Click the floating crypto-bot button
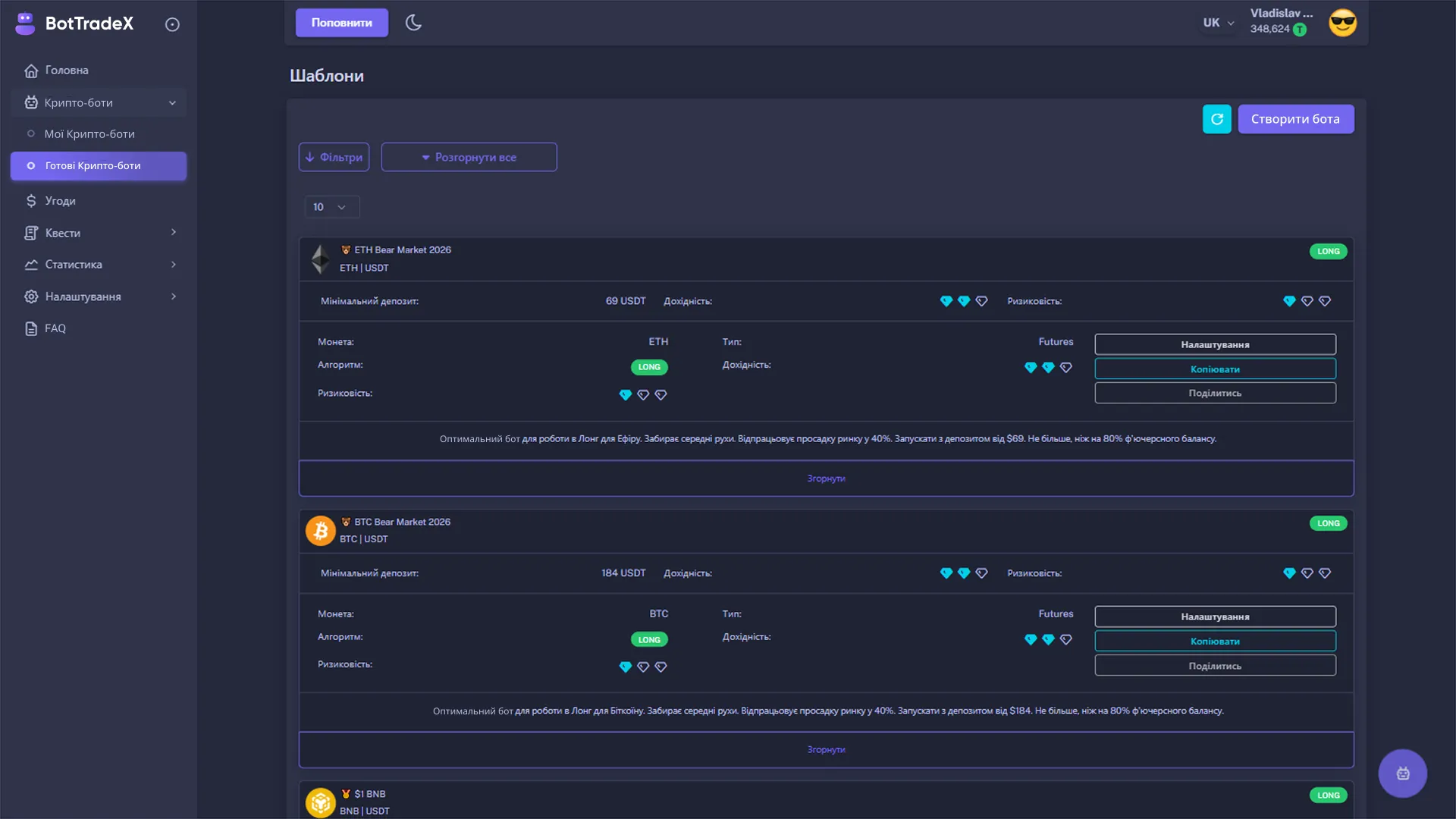 [1402, 773]
